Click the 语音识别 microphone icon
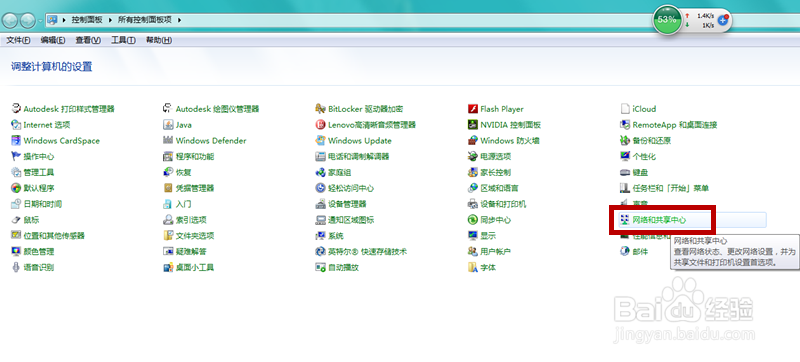Screen dimensions: 800x362 click(16, 267)
